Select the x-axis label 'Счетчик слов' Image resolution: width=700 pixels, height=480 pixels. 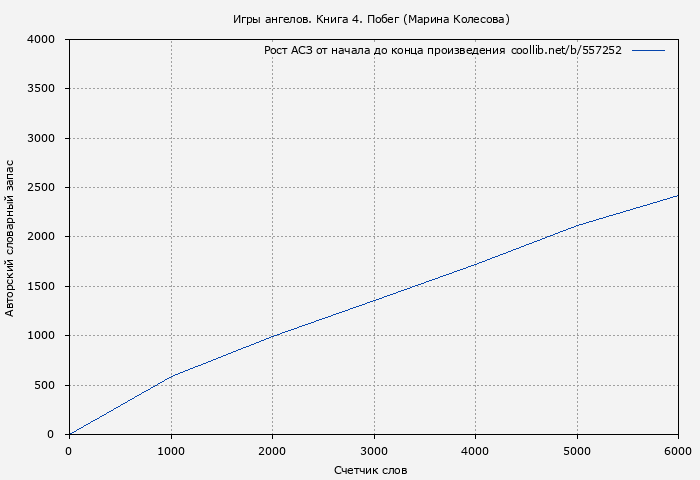(x=371, y=470)
